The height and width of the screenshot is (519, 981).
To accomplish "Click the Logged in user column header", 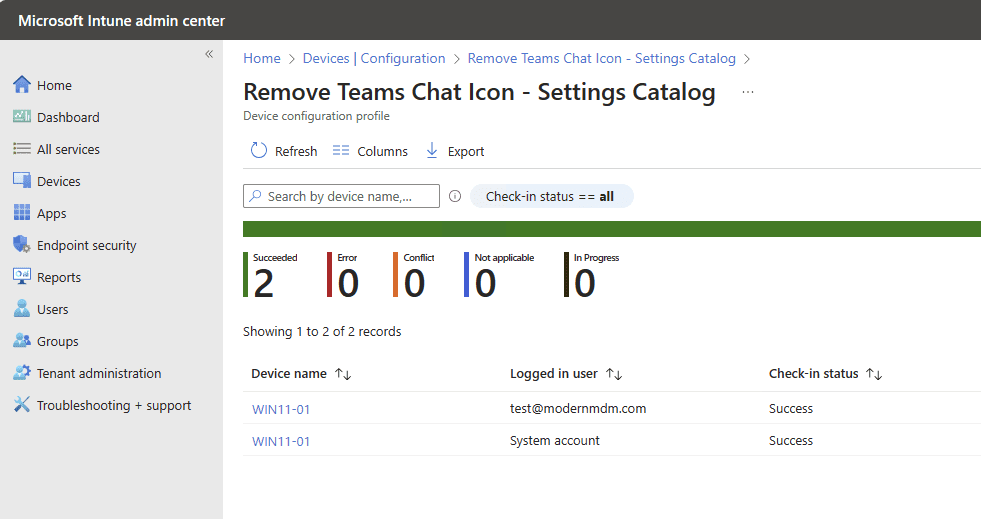I will pyautogui.click(x=554, y=373).
